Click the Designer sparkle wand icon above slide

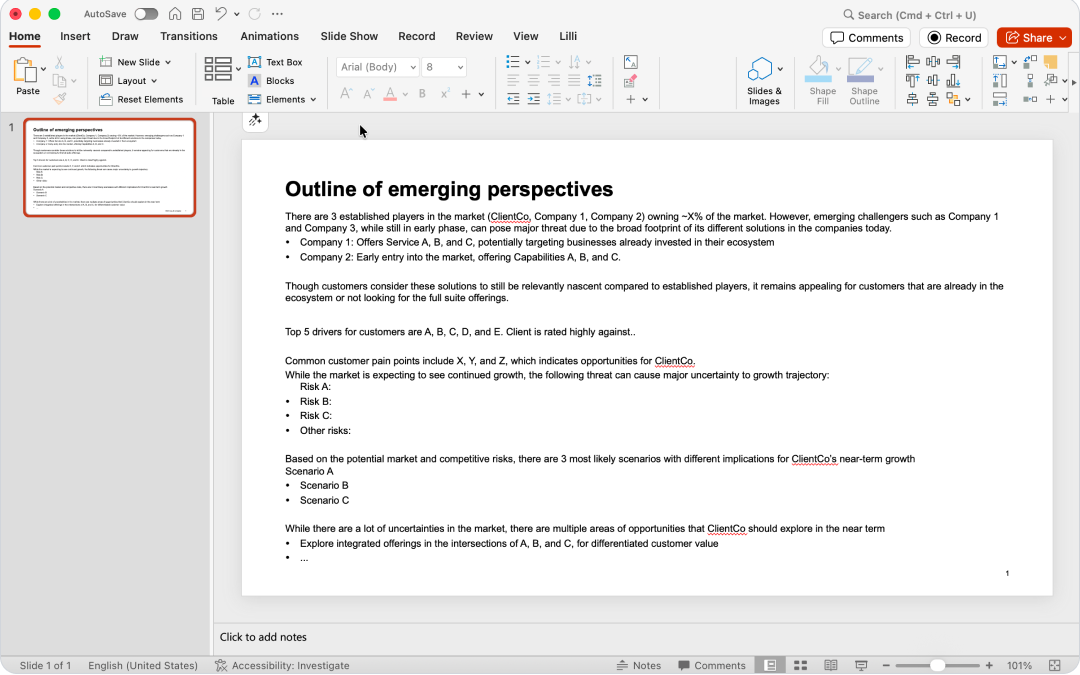pyautogui.click(x=256, y=120)
